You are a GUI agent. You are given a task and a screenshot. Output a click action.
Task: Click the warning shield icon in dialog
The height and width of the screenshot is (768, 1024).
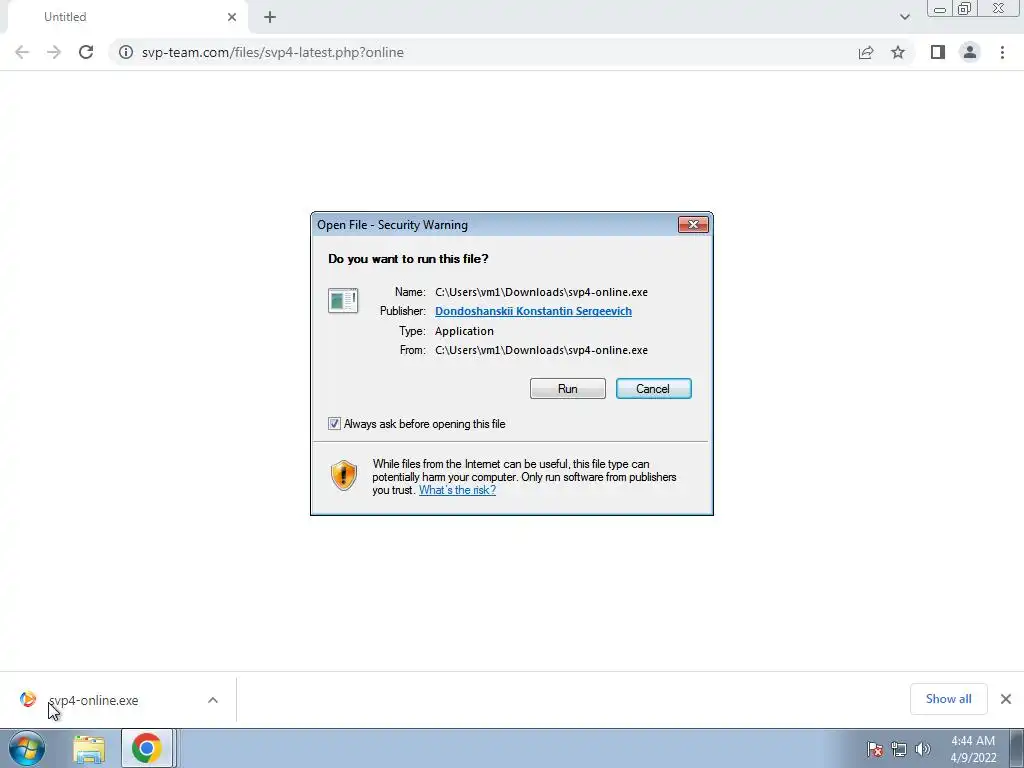click(x=344, y=475)
